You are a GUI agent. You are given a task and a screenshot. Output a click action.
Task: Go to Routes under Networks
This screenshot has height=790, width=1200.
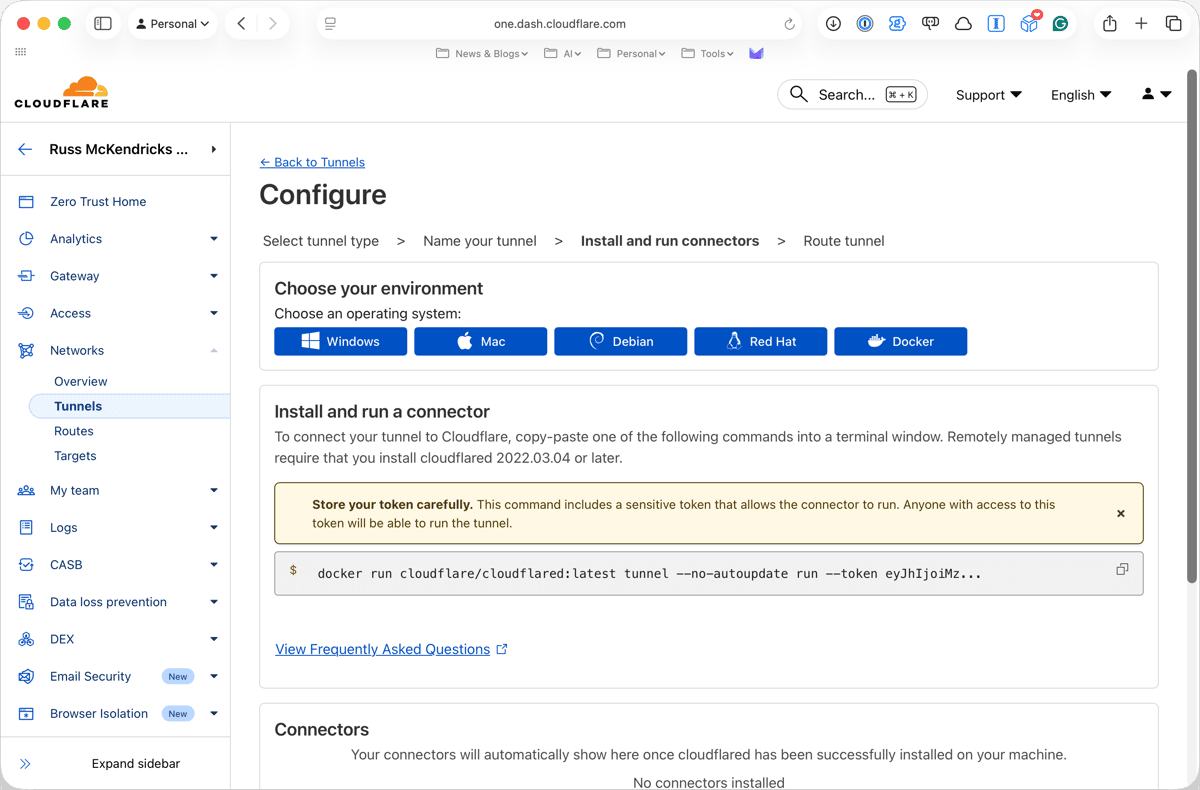point(74,431)
